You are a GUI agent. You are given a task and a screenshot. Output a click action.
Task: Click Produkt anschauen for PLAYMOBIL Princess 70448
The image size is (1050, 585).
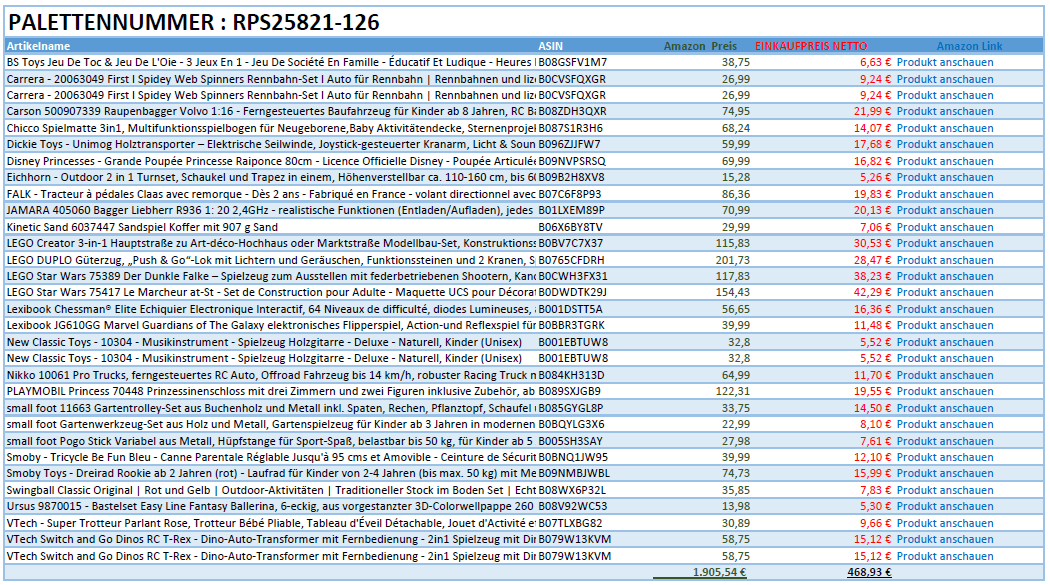click(944, 391)
